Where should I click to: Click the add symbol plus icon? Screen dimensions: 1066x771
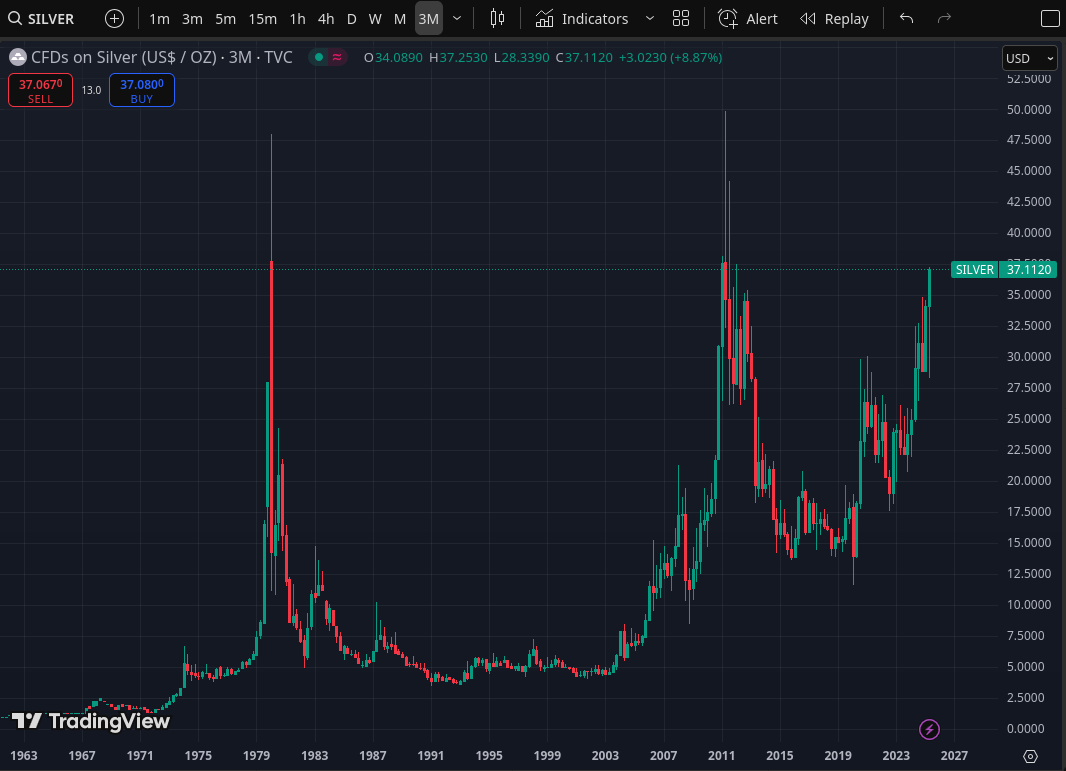tap(114, 18)
